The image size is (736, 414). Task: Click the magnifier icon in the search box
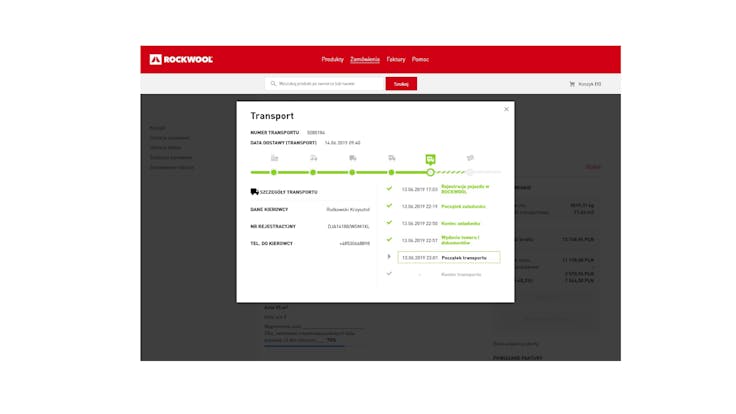pos(273,84)
